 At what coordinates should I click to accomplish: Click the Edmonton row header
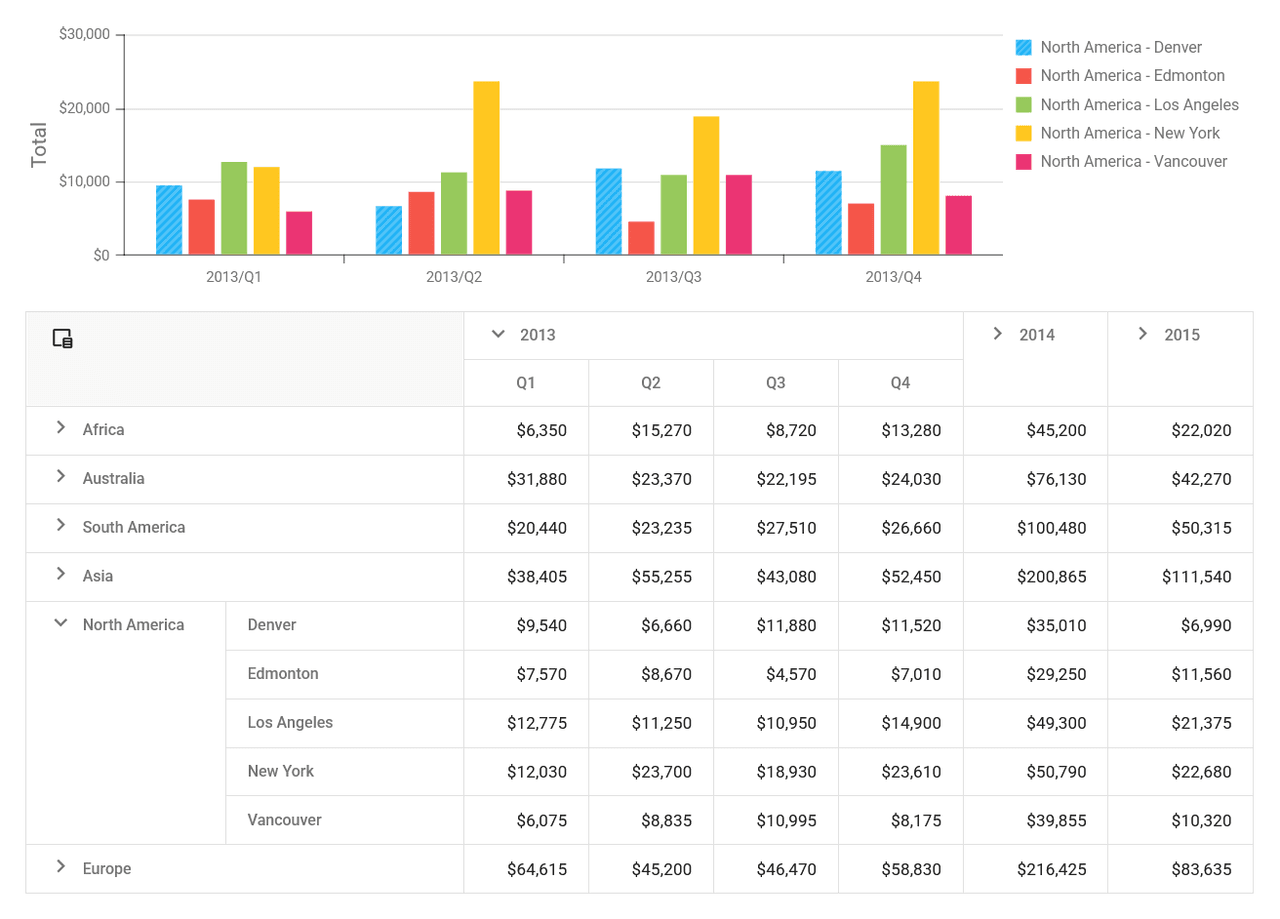coord(345,675)
